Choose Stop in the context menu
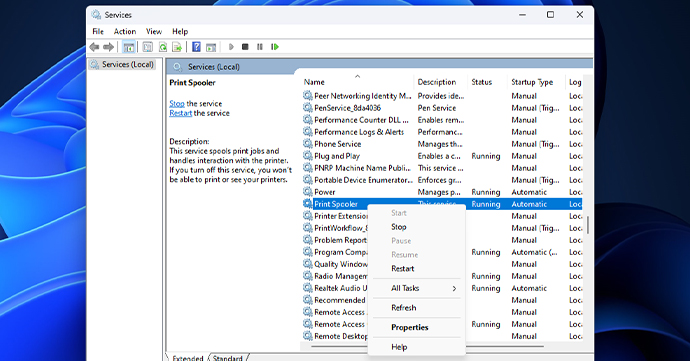 [399, 227]
